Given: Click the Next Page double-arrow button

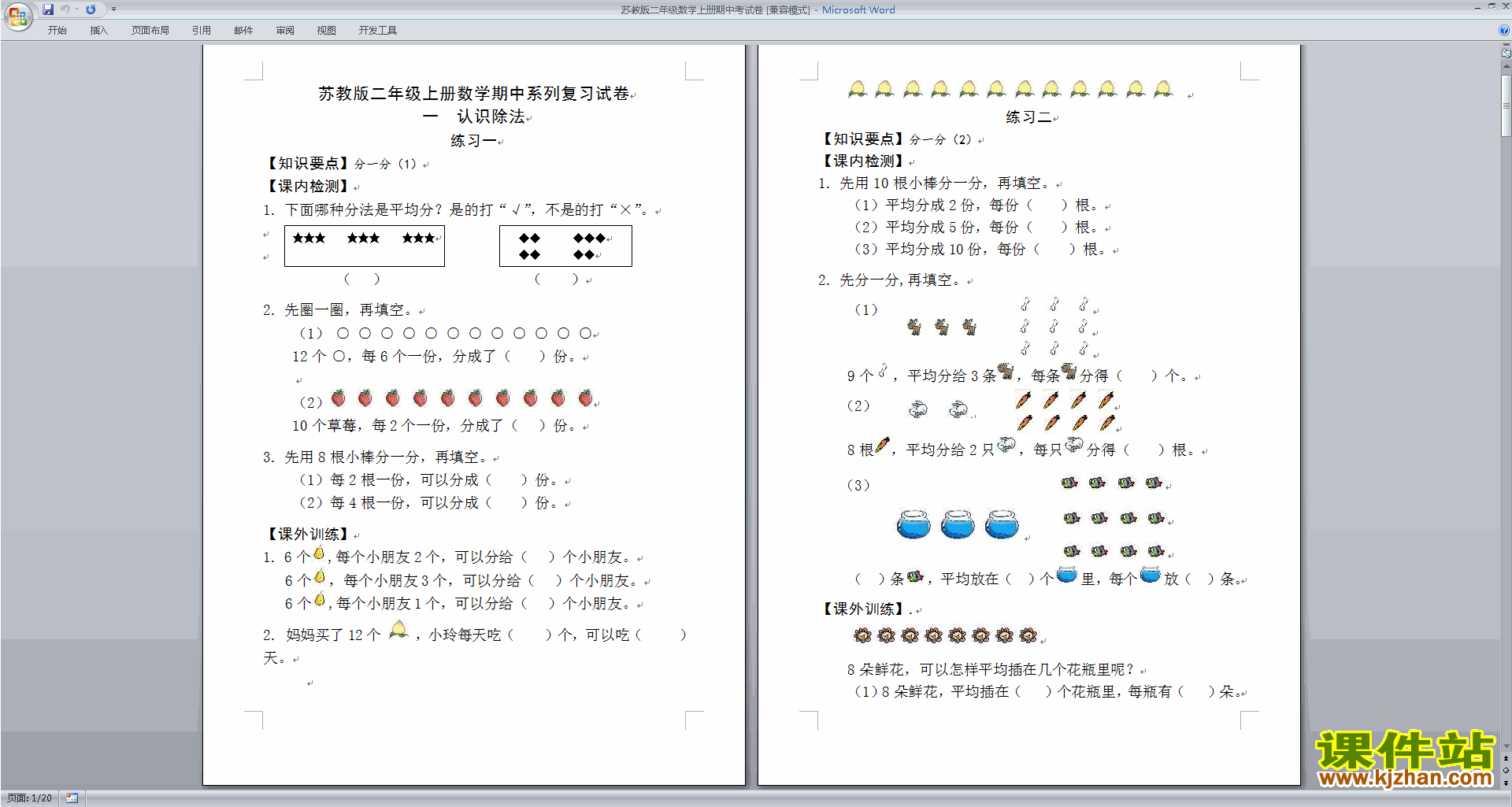Looking at the screenshot, I should point(1506,783).
